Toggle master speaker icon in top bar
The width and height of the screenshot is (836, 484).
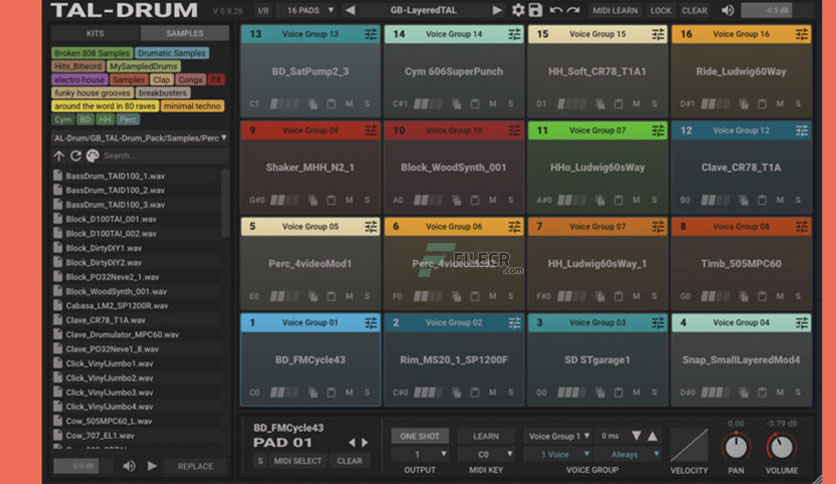click(x=727, y=10)
